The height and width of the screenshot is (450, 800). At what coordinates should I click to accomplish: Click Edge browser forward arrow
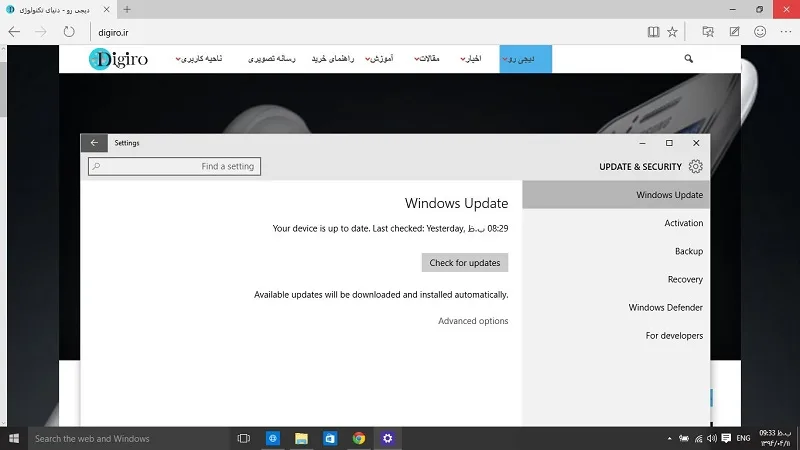[x=41, y=32]
